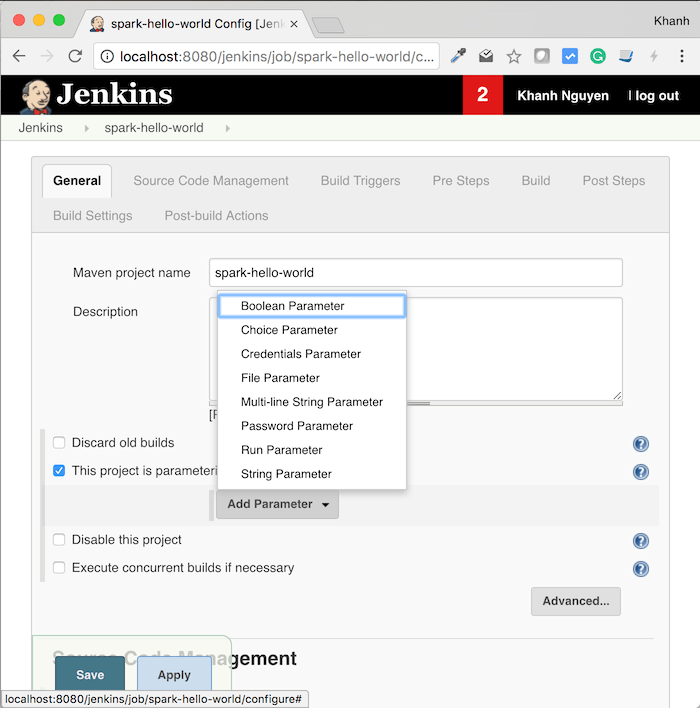Viewport: 700px width, 708px height.
Task: Expand breadcrumb arrow after Jenkins
Action: point(87,128)
